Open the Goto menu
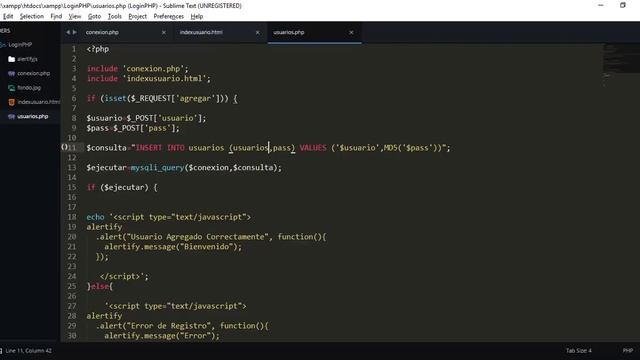Image resolution: width=640 pixels, height=360 pixels. 94,16
